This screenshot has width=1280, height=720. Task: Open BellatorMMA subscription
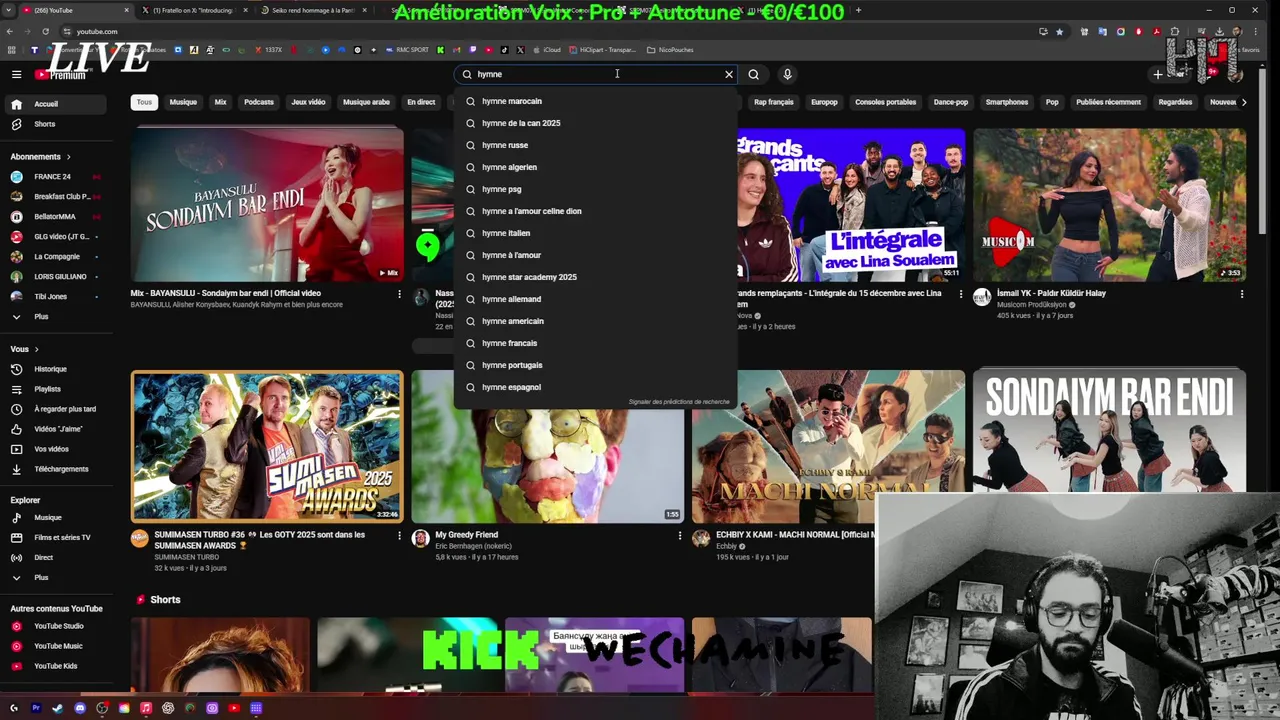[x=57, y=217]
